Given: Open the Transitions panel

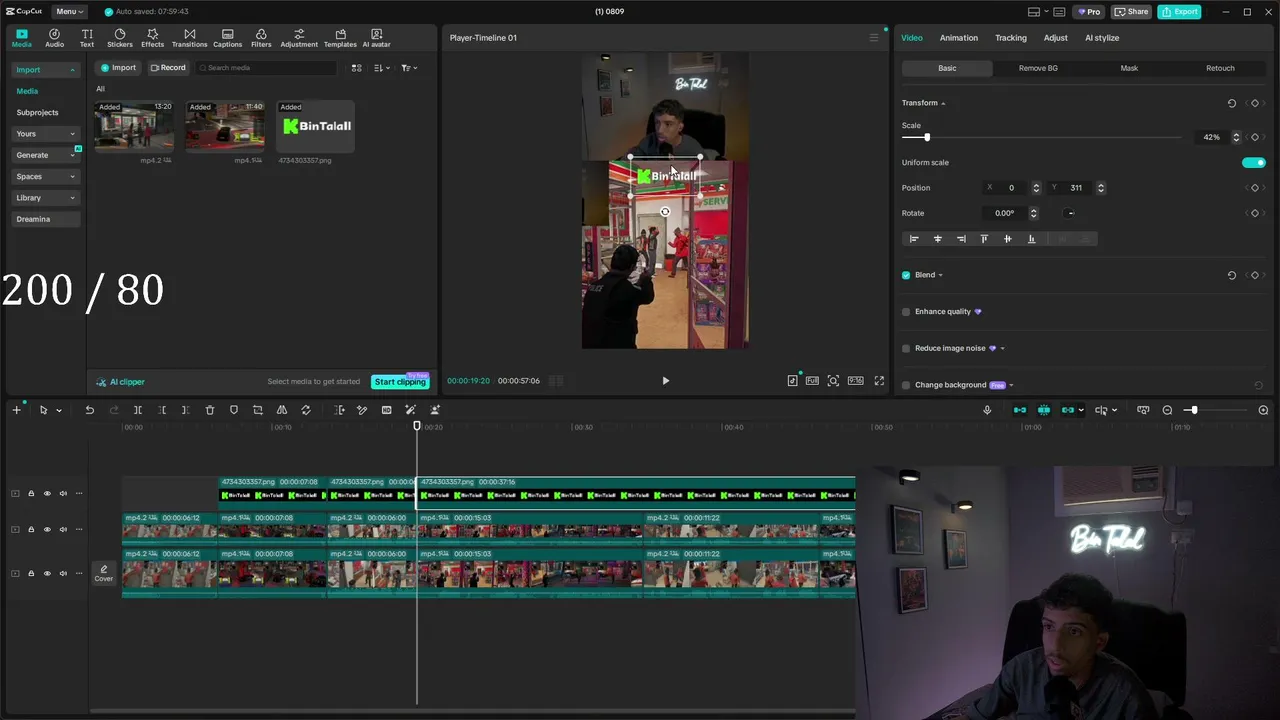Looking at the screenshot, I should pos(189,38).
